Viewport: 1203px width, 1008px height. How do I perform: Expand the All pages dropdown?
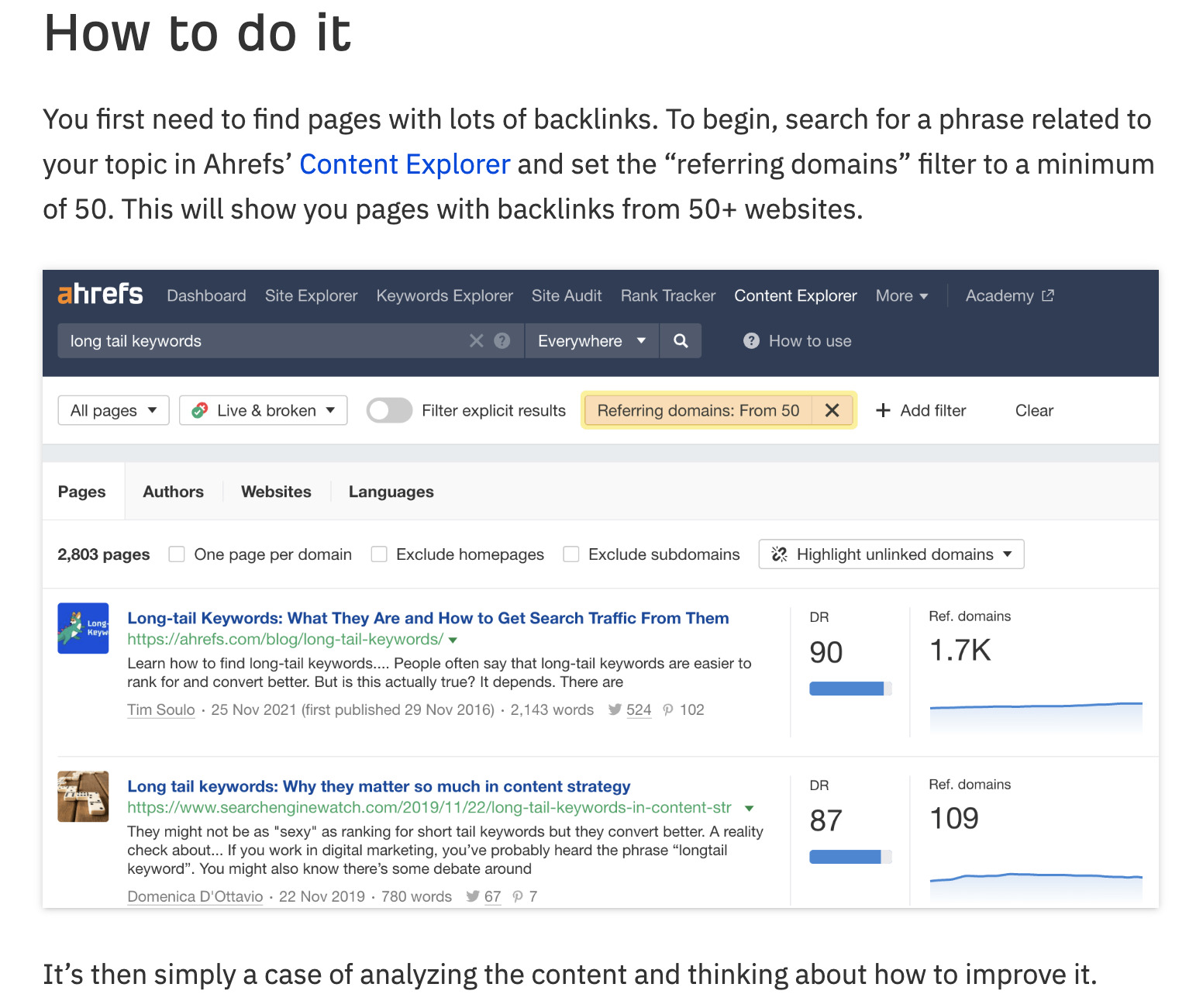click(x=112, y=410)
